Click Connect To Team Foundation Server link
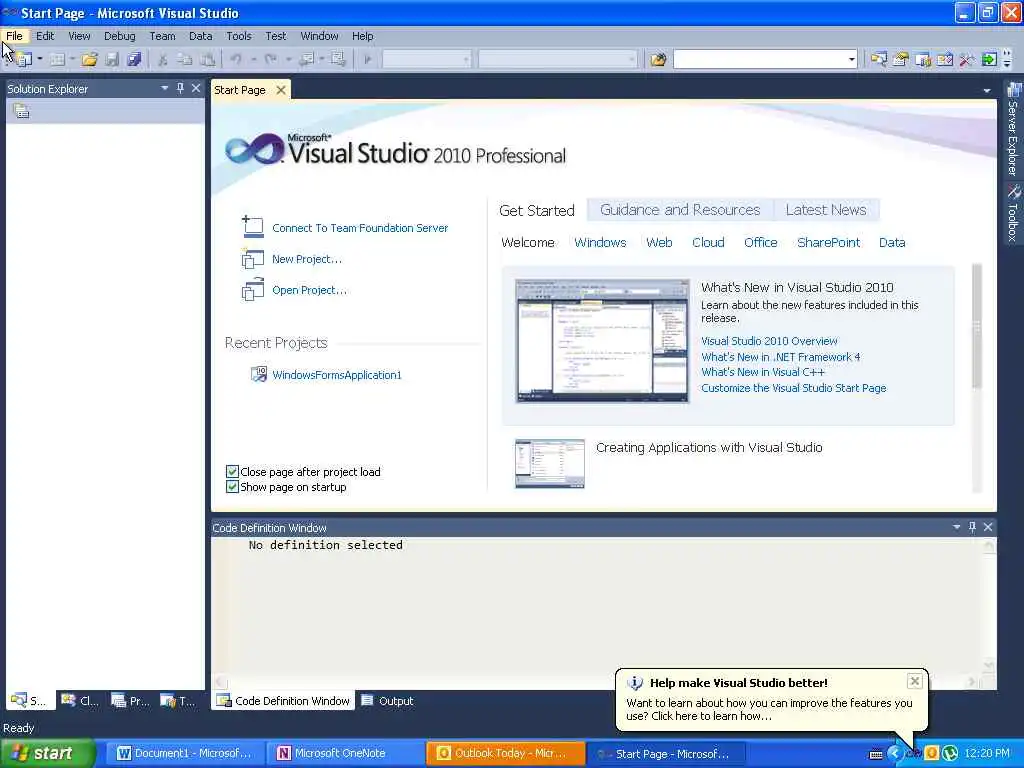Viewport: 1024px width, 768px height. pos(360,228)
